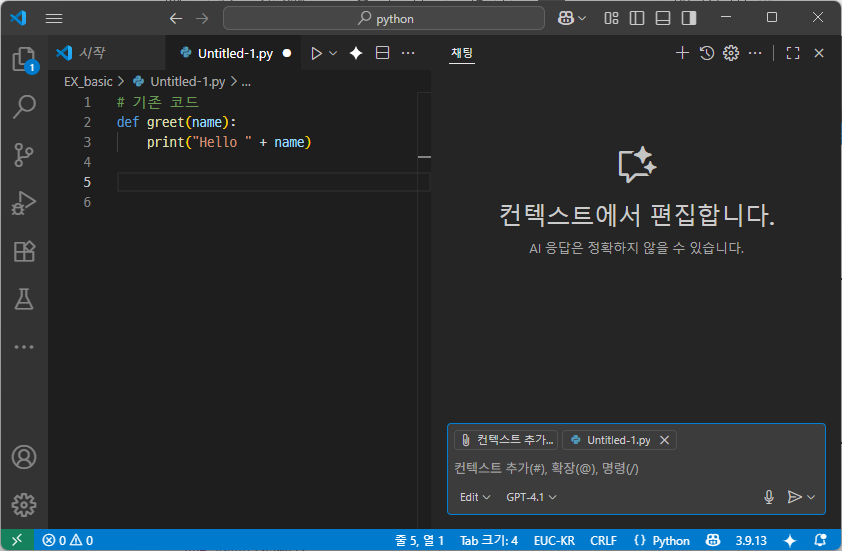Change CRLF end of line sequence
The image size is (842, 551).
[x=603, y=540]
